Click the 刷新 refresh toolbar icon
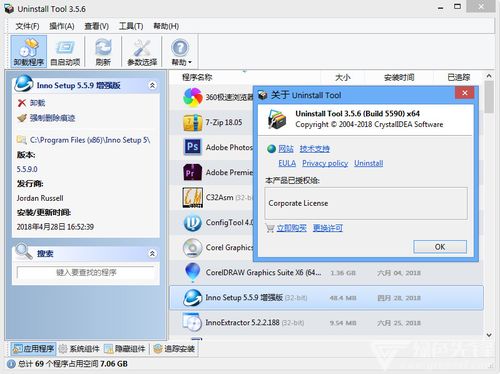Screen dimensions: 500x374 pyautogui.click(x=103, y=52)
